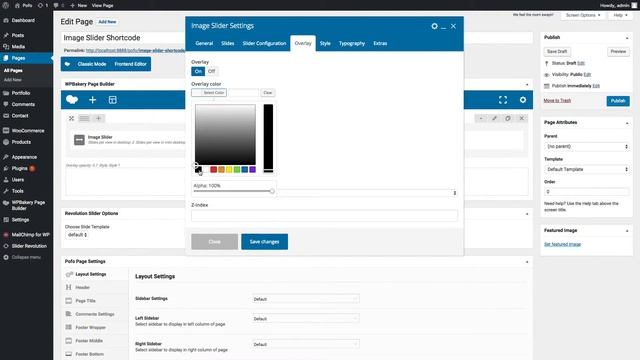Click the Order input field

point(587,191)
